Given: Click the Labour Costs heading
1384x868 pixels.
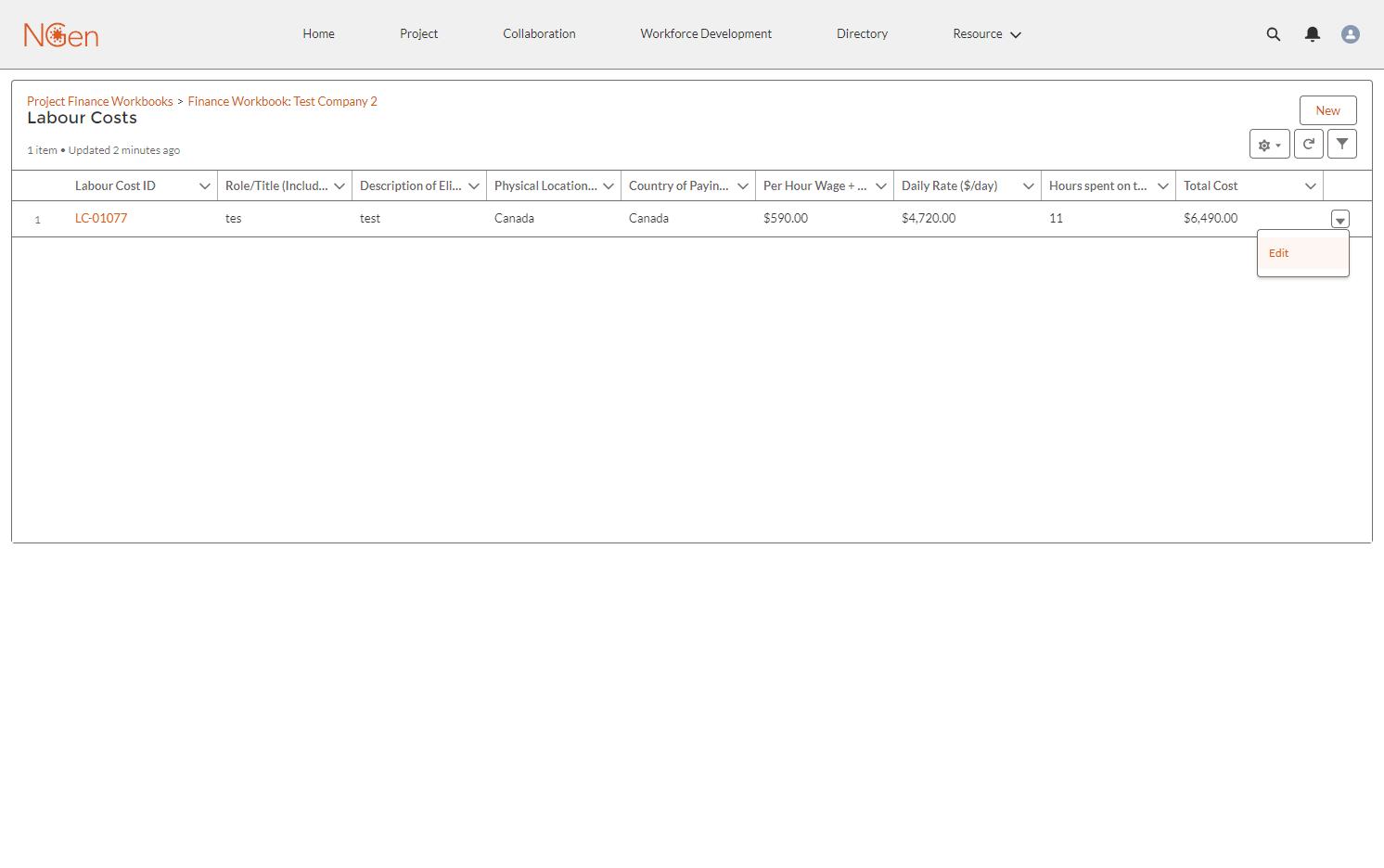Looking at the screenshot, I should coord(82,118).
